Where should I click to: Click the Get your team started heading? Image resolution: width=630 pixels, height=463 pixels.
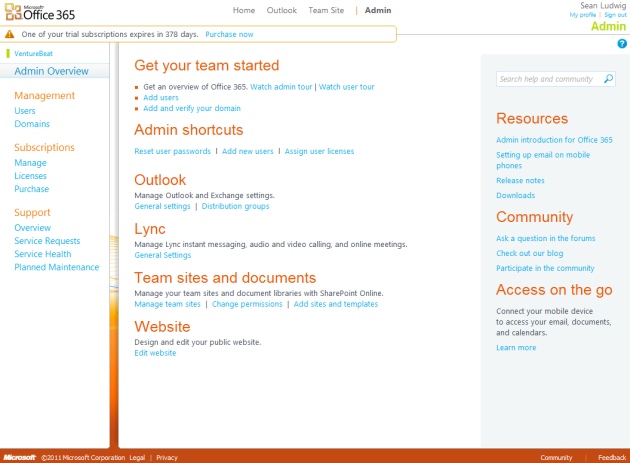(x=207, y=65)
